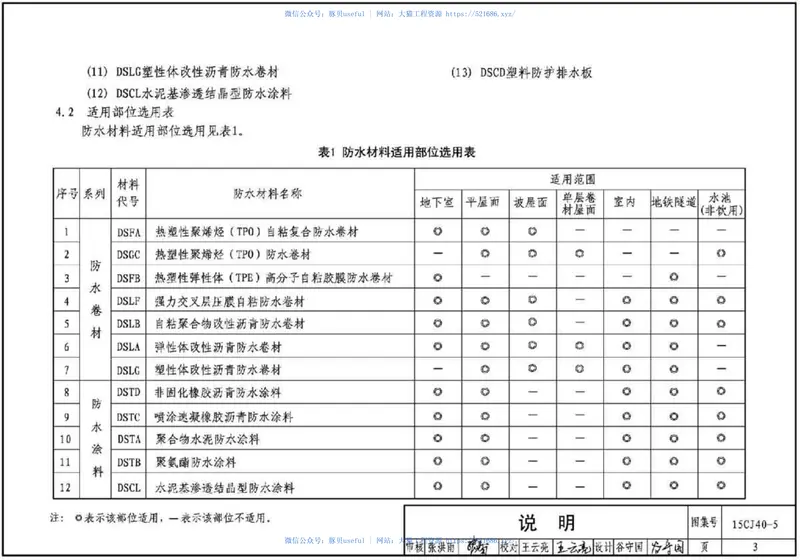Click the 页 label in title block
The width and height of the screenshot is (800, 560).
[x=704, y=547]
